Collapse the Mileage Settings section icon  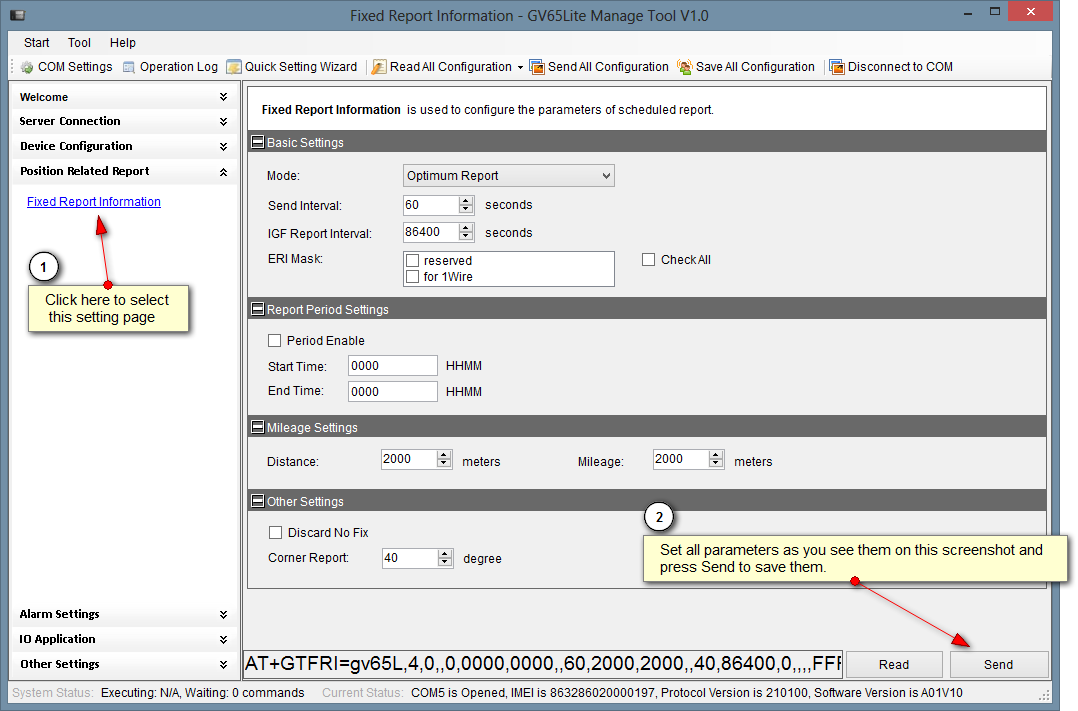(x=258, y=427)
